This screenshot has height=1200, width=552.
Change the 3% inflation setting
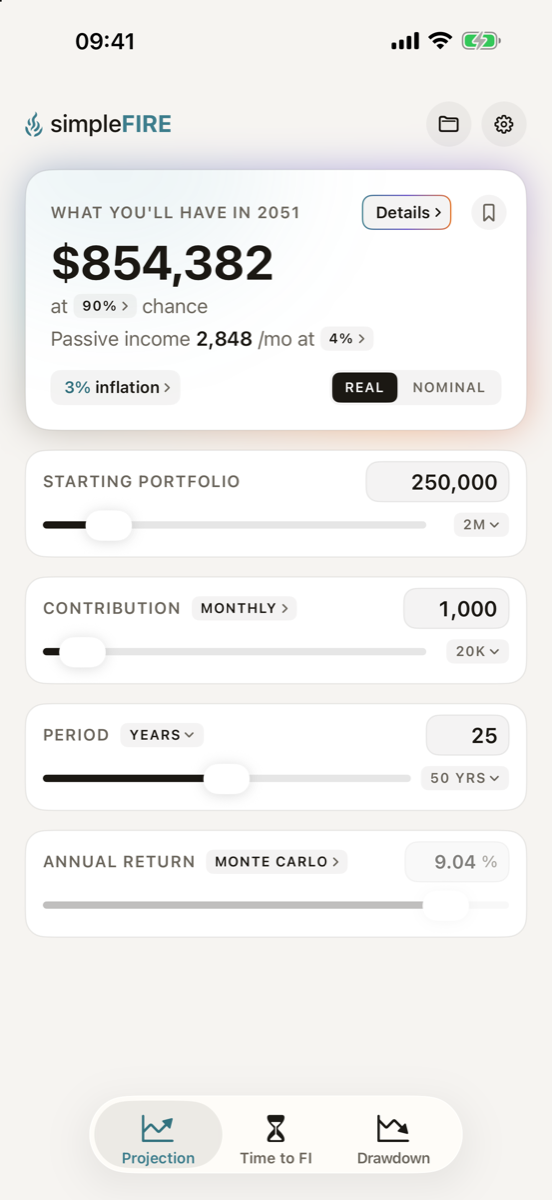pos(116,387)
